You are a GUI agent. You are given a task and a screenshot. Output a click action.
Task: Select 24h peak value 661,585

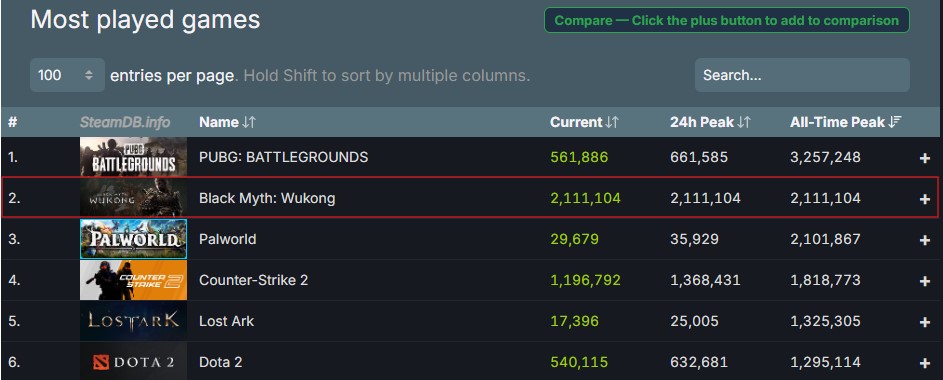click(x=699, y=157)
